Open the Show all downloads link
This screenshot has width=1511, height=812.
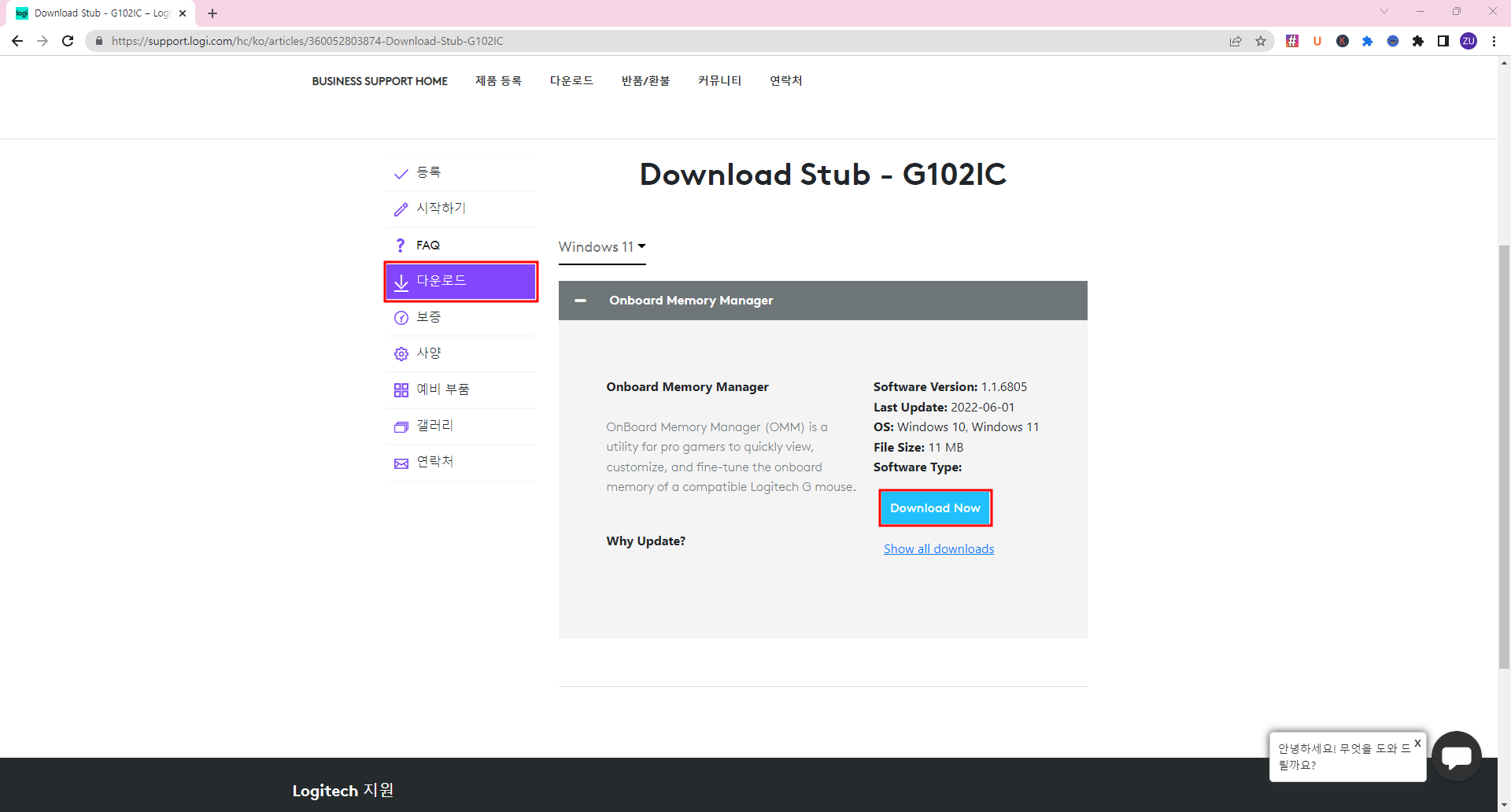pos(939,549)
